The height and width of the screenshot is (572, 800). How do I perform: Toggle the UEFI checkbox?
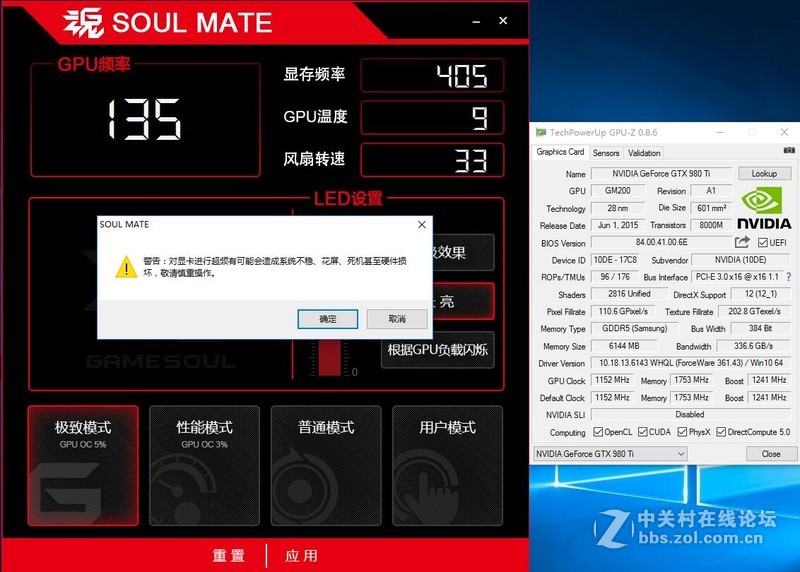point(763,242)
